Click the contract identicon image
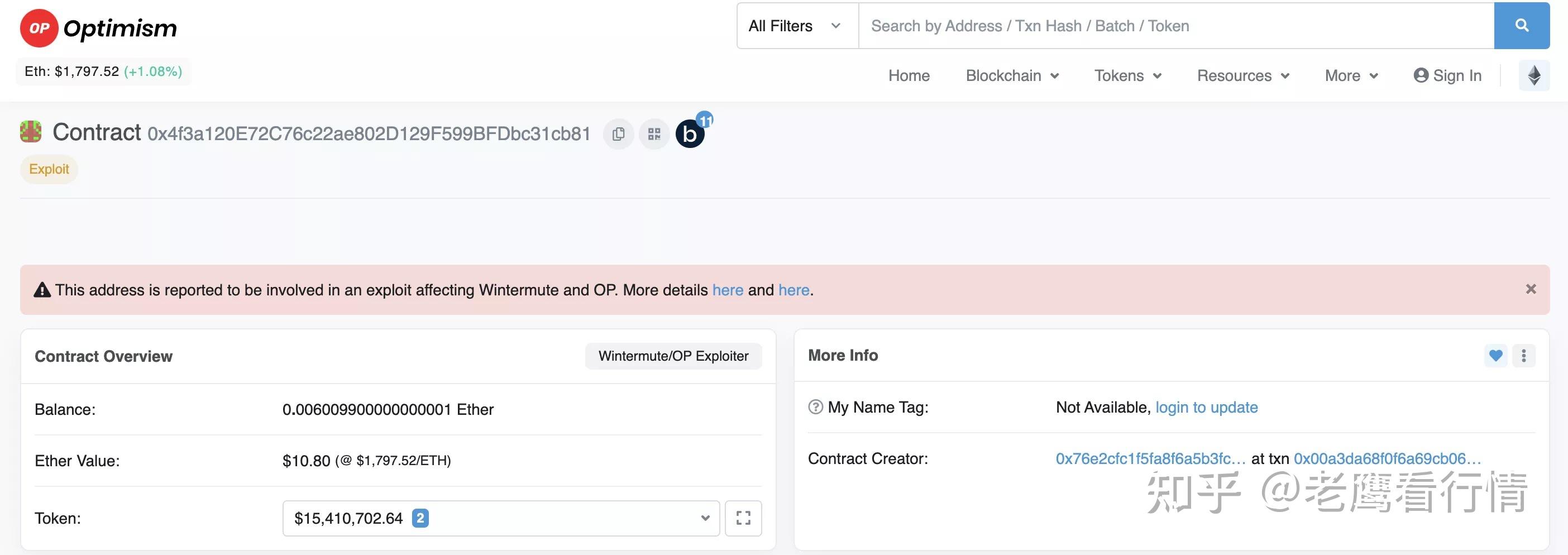This screenshot has height=555, width=1568. point(31,131)
